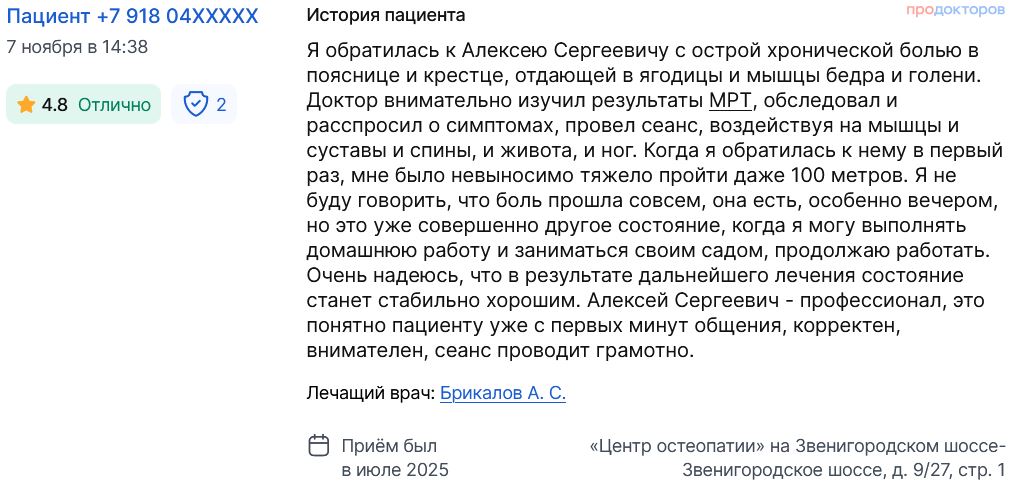This screenshot has height=490, width=1014.
Task: Click the underlined МРТ term
Action: pyautogui.click(x=730, y=100)
